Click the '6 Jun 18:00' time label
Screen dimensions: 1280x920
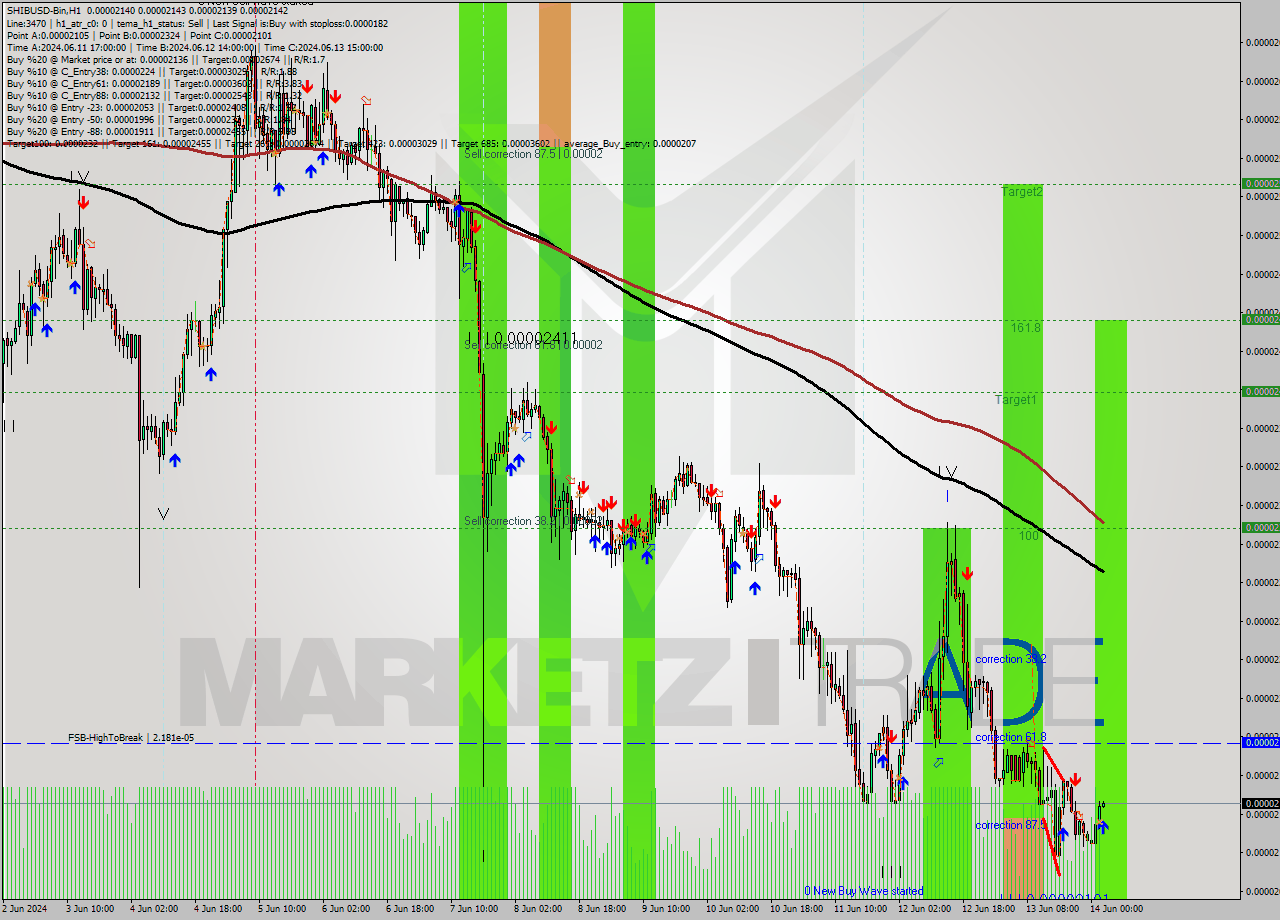pos(410,909)
